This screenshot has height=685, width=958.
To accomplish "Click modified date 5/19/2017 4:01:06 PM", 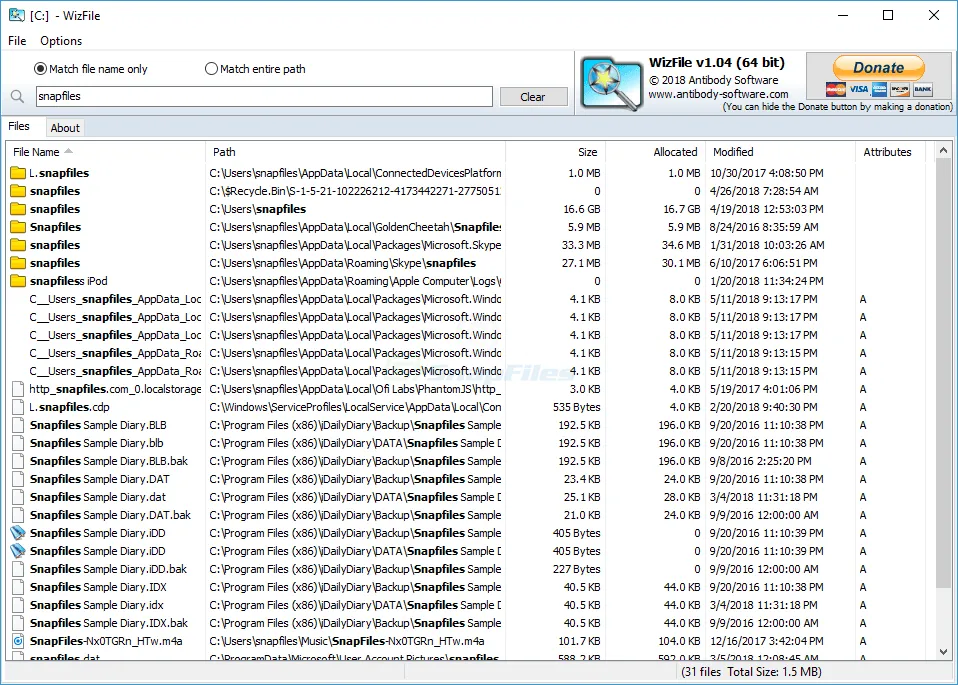I will [764, 389].
